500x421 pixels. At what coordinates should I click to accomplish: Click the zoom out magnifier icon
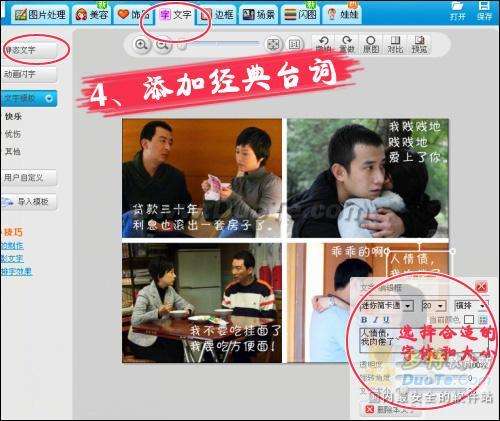[163, 44]
